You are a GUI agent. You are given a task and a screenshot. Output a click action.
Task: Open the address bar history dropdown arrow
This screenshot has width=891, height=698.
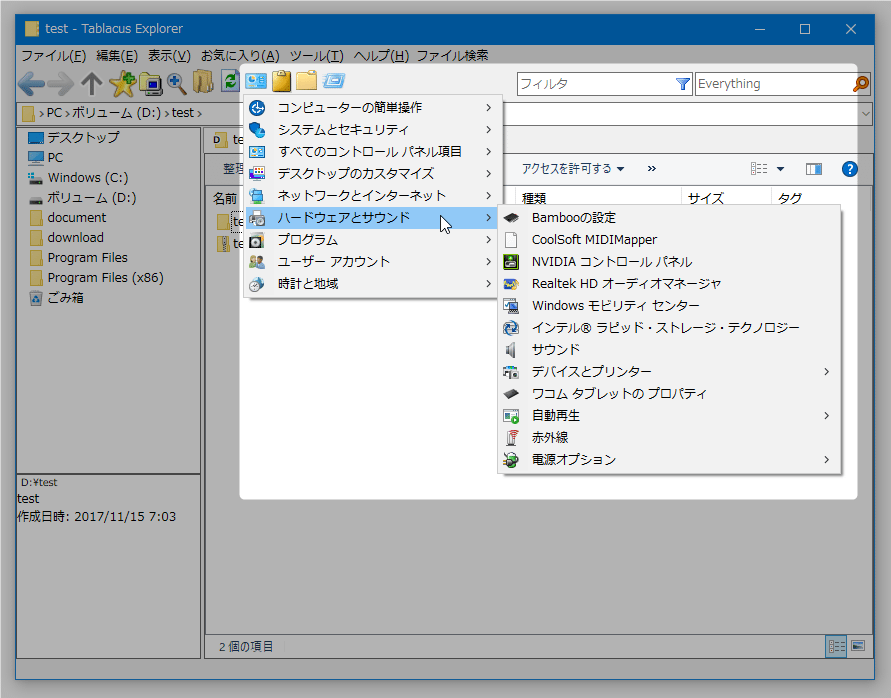[865, 114]
